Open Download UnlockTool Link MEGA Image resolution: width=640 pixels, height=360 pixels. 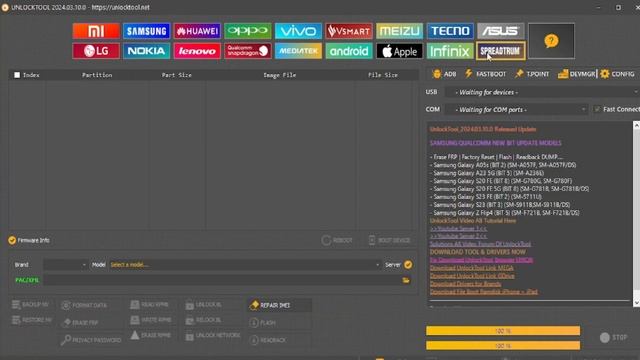[x=472, y=268]
